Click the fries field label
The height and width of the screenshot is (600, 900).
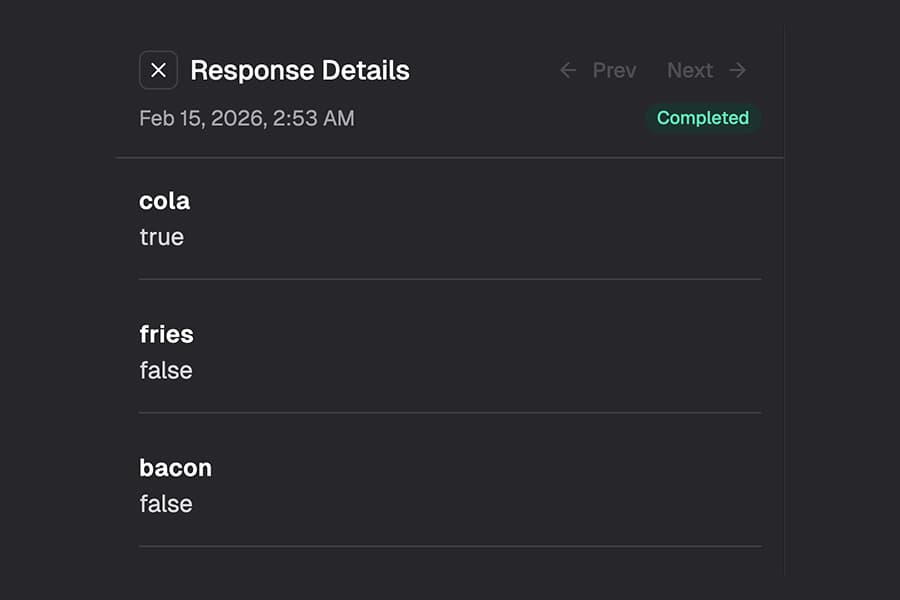pyautogui.click(x=166, y=334)
